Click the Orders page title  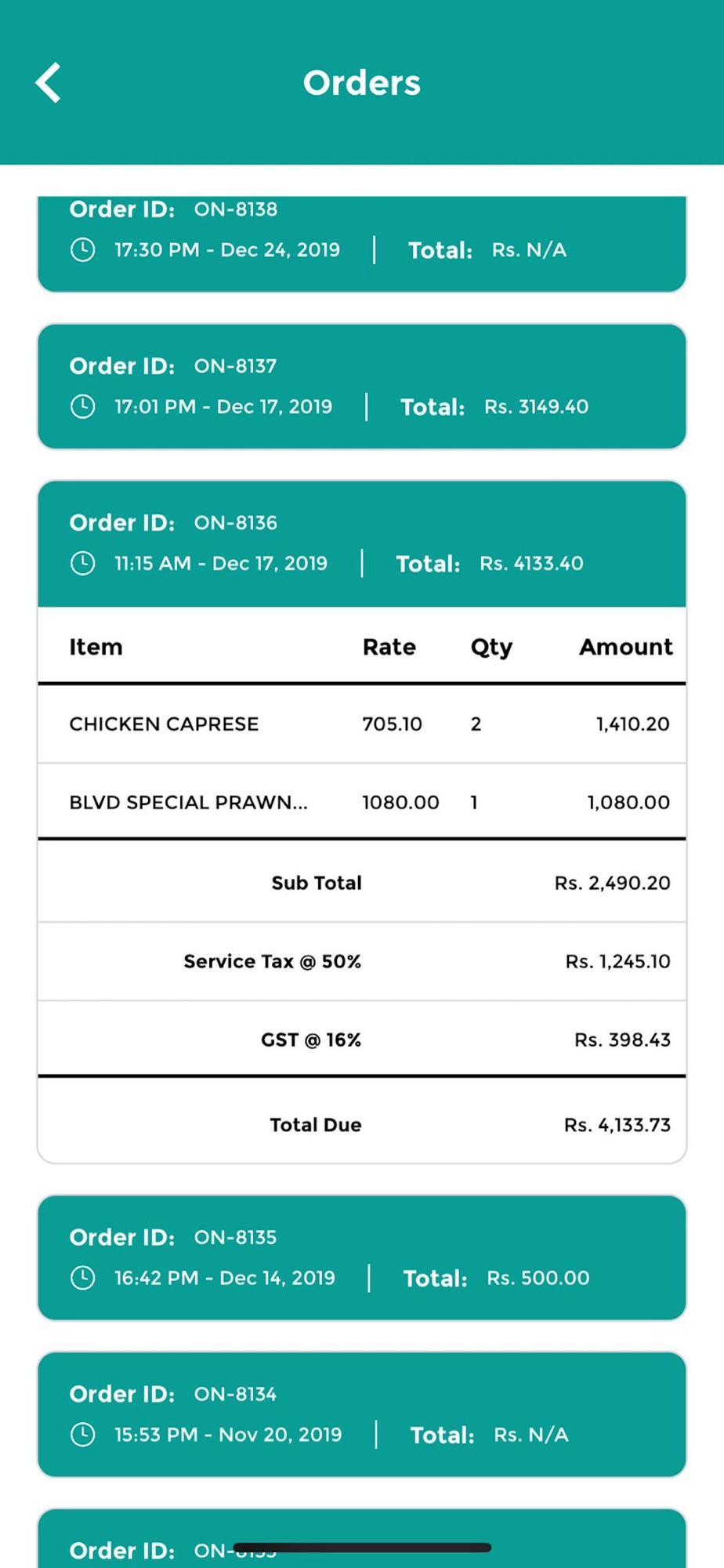coord(362,83)
